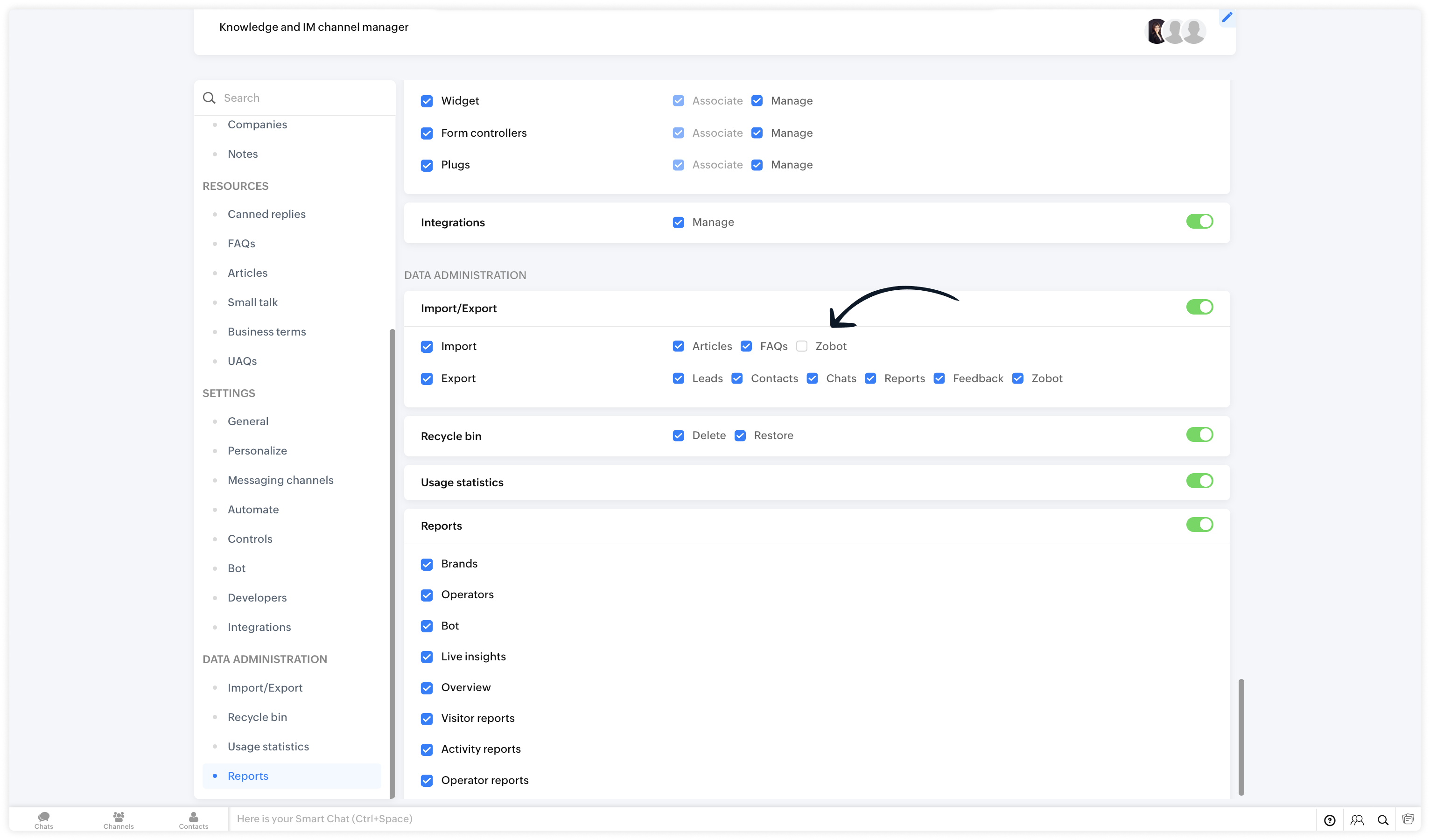This screenshot has height=840, width=1430.
Task: Open Recycle bin sidebar item
Action: tap(257, 717)
